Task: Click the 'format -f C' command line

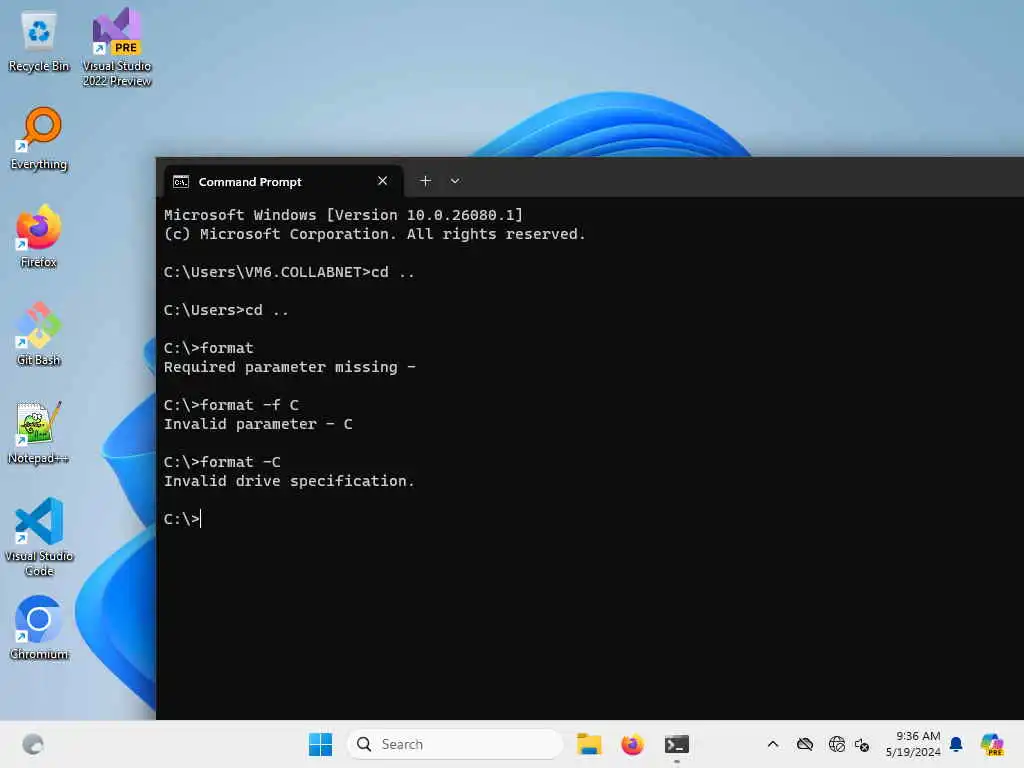Action: tap(231, 405)
